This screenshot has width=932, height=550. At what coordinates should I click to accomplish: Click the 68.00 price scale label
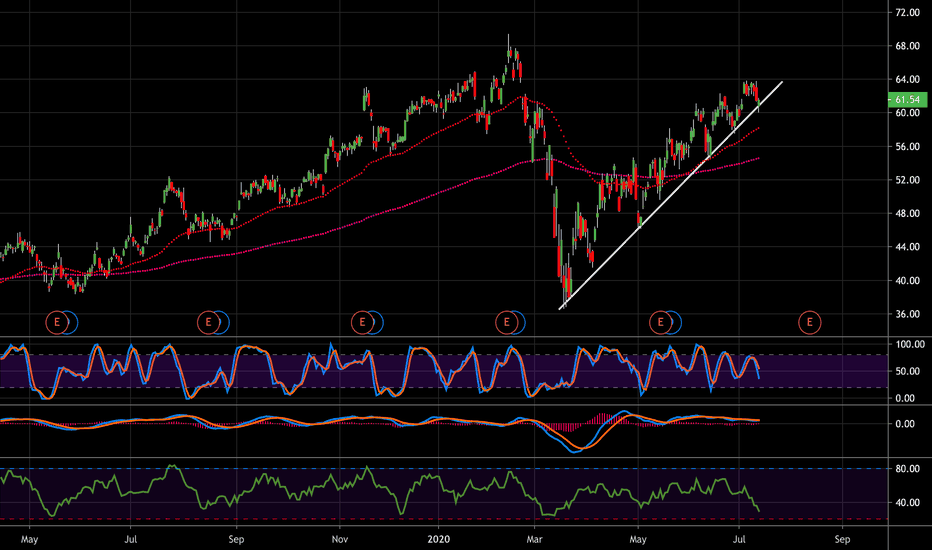click(x=907, y=46)
